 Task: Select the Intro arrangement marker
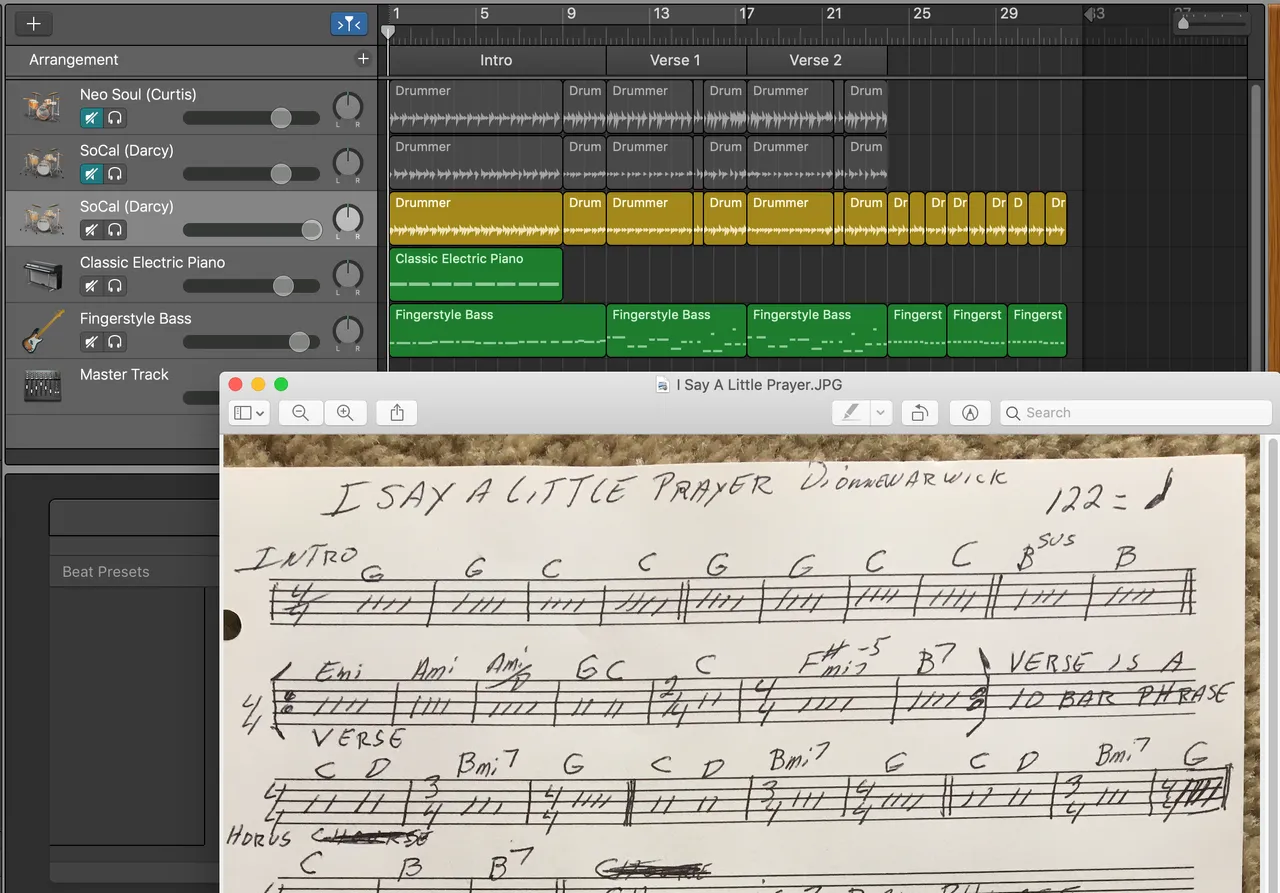(x=496, y=60)
